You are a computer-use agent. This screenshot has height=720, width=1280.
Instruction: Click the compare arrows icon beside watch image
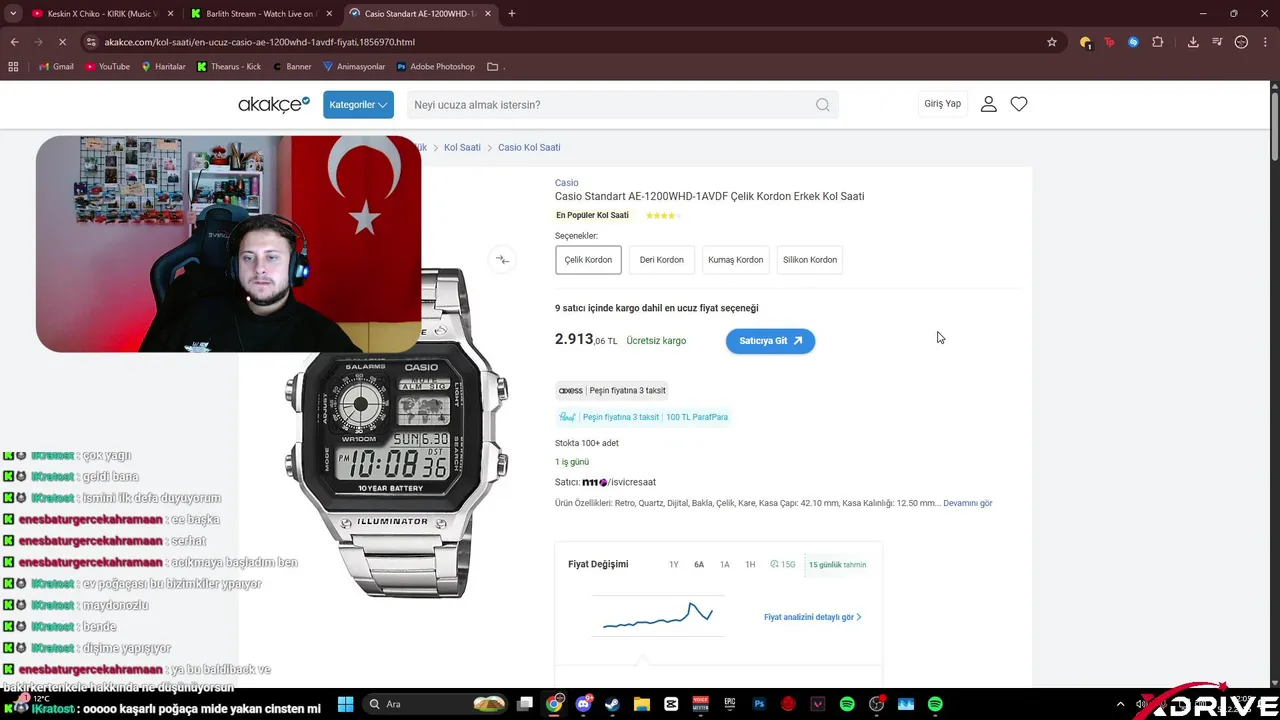coord(502,260)
